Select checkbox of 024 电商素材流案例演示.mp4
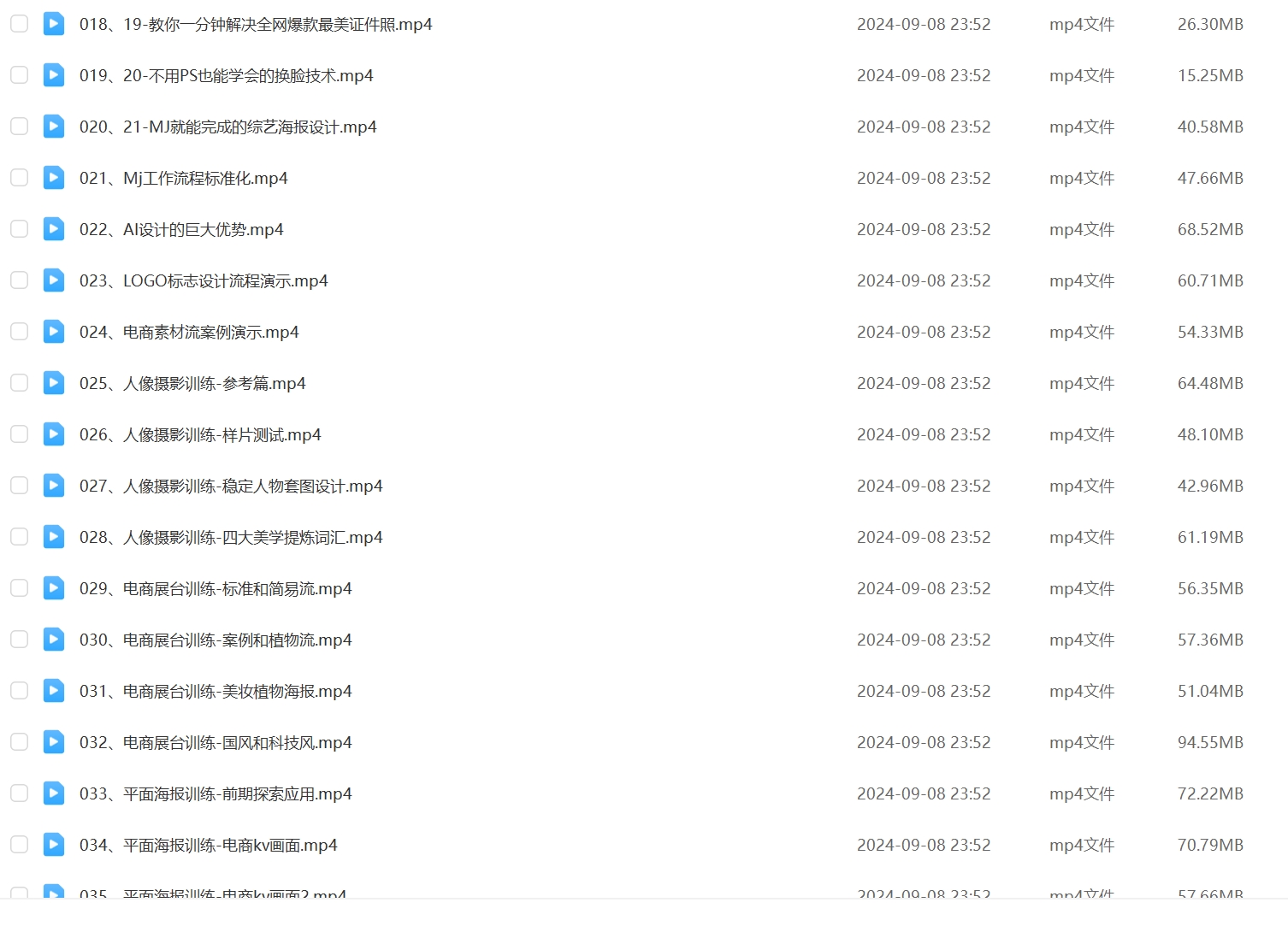 (x=19, y=332)
